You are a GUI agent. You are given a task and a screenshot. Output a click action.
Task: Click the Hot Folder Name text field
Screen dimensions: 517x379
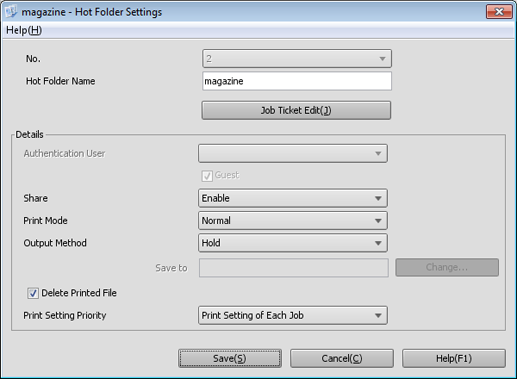click(297, 81)
